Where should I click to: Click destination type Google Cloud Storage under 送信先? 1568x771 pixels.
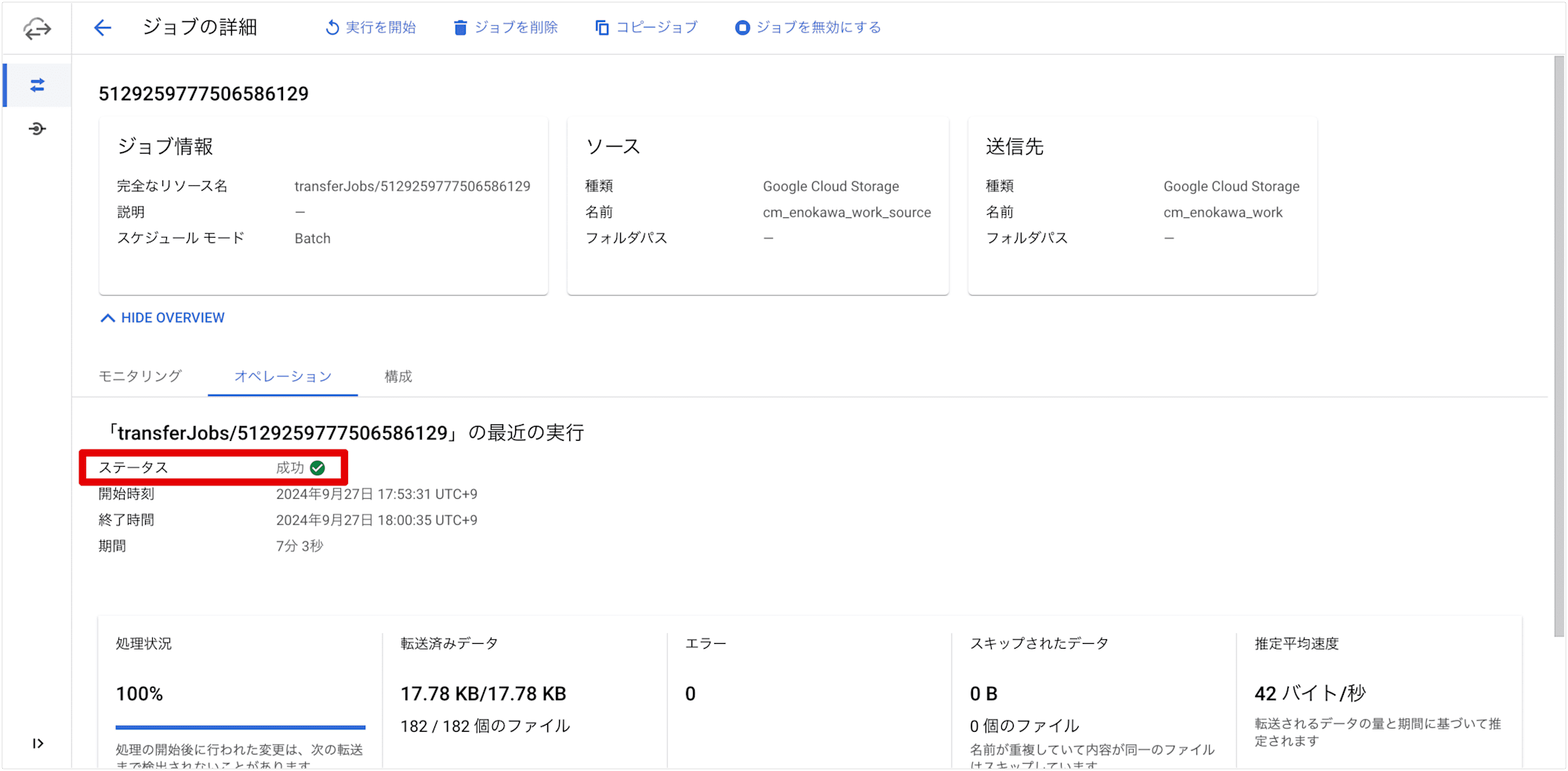(x=1232, y=187)
